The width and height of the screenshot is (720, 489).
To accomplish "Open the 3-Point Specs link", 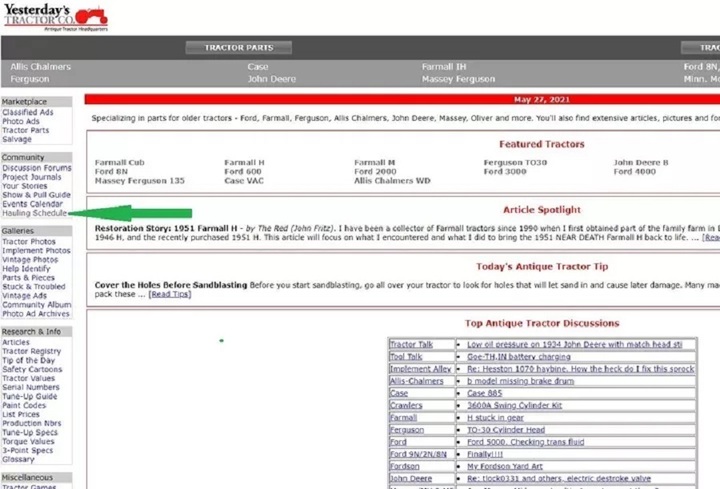I will point(28,450).
